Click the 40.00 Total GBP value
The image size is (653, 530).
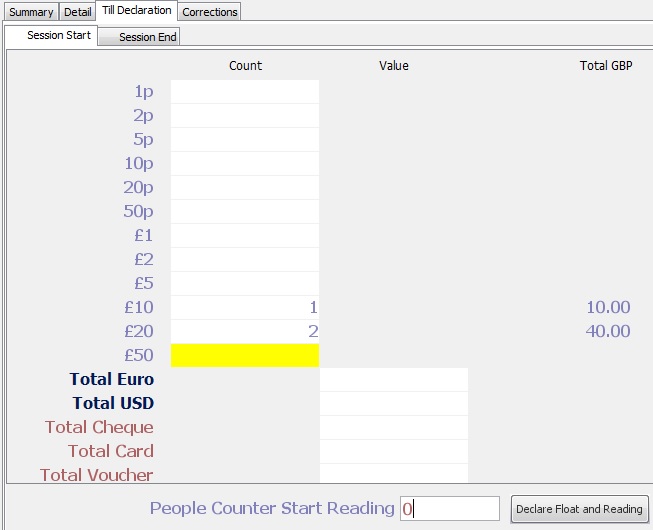click(x=608, y=331)
